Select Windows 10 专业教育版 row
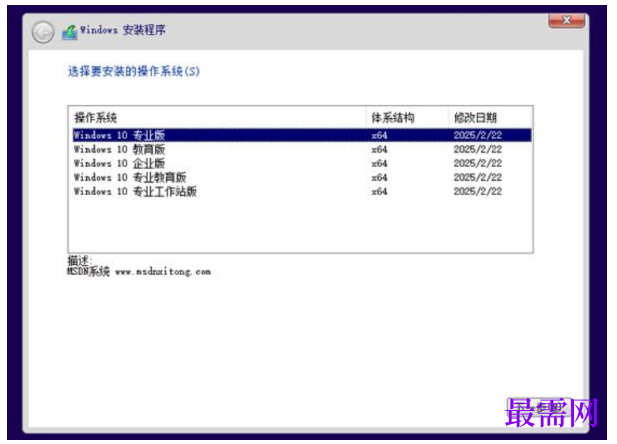Image resolution: width=617 pixels, height=444 pixels. click(x=302, y=178)
